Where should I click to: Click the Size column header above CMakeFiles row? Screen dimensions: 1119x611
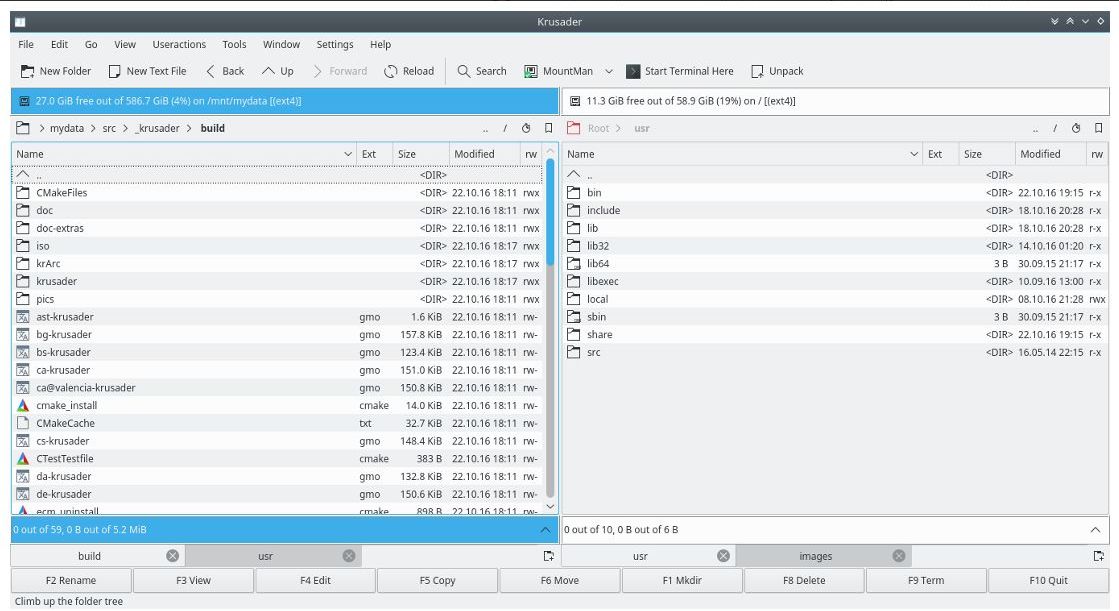point(420,154)
